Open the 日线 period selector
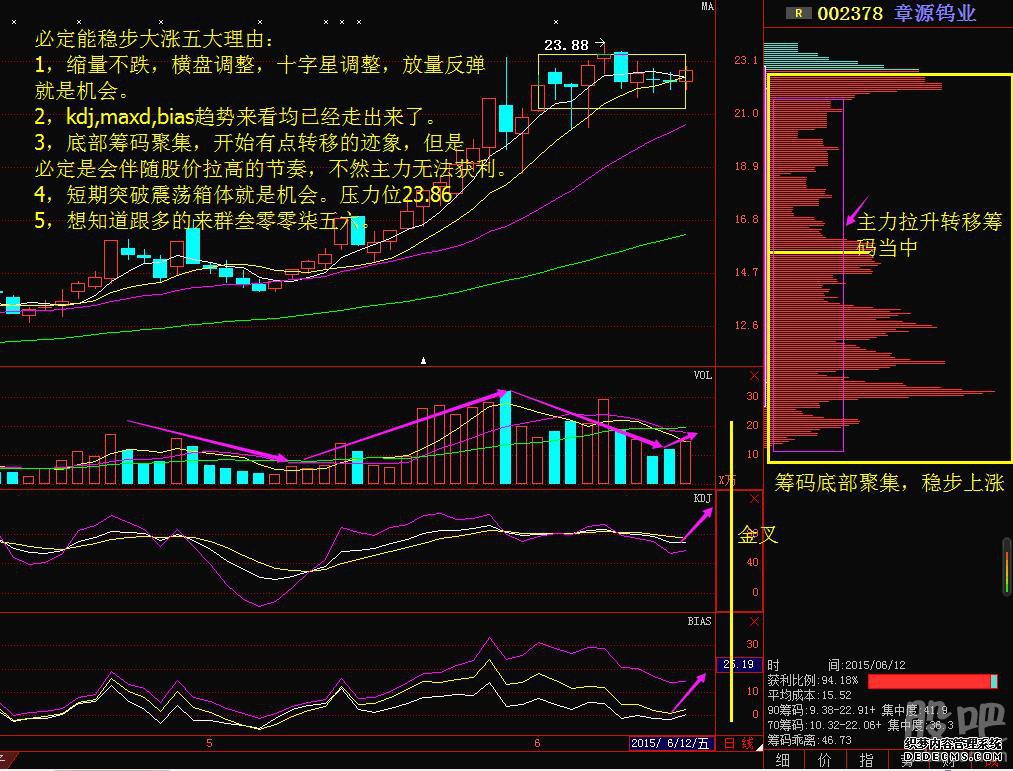Viewport: 1013px width, 771px height. [x=738, y=744]
